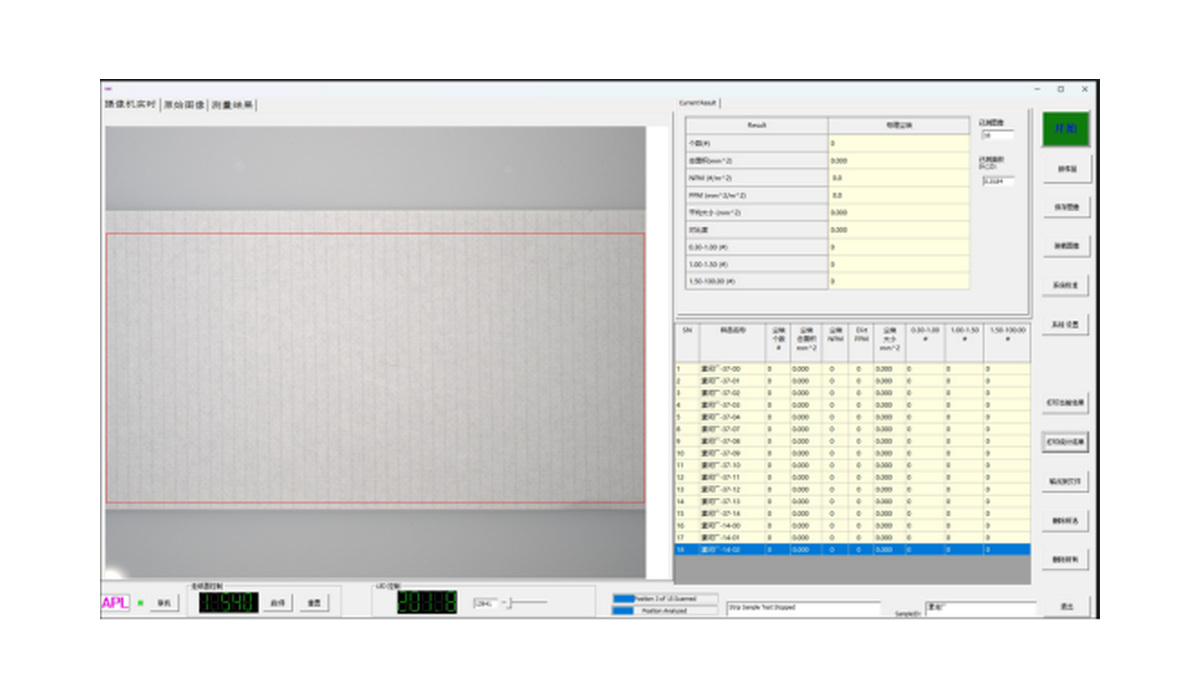
Task: Click the 重置 button beside the encoder display
Action: (314, 603)
